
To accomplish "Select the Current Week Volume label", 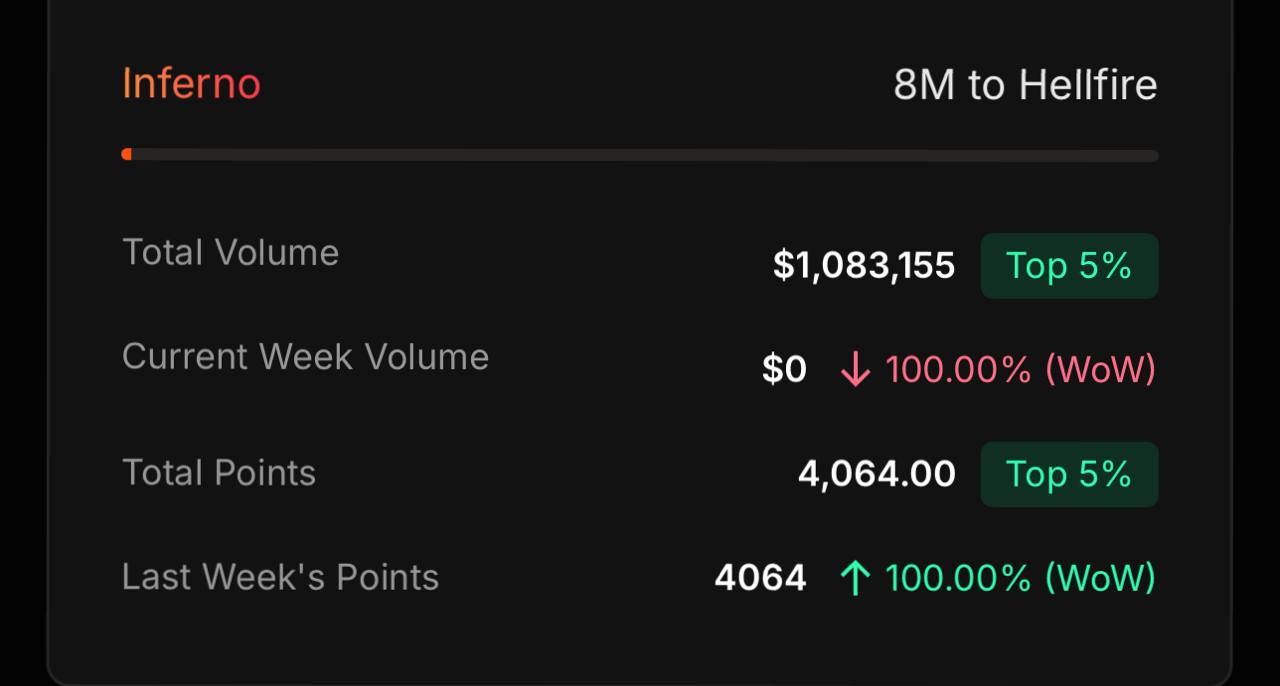I will [305, 357].
